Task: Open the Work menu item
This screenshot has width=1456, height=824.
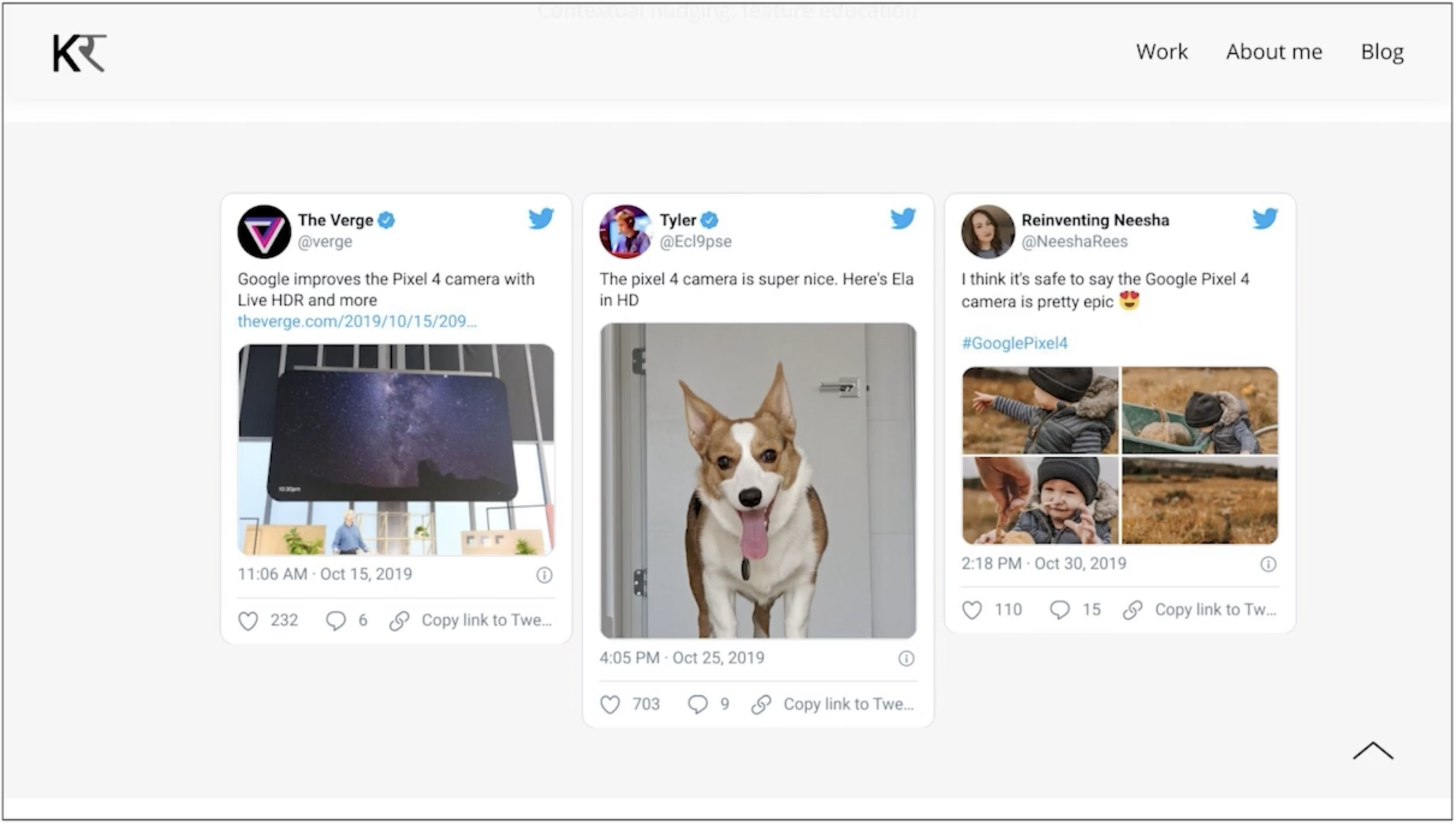Action: [1161, 52]
